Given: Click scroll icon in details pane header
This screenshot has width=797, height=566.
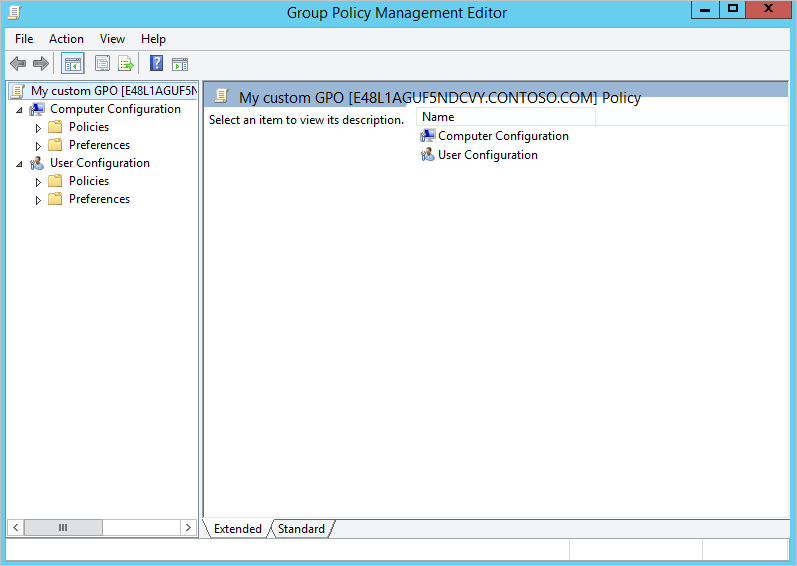Looking at the screenshot, I should click(221, 95).
